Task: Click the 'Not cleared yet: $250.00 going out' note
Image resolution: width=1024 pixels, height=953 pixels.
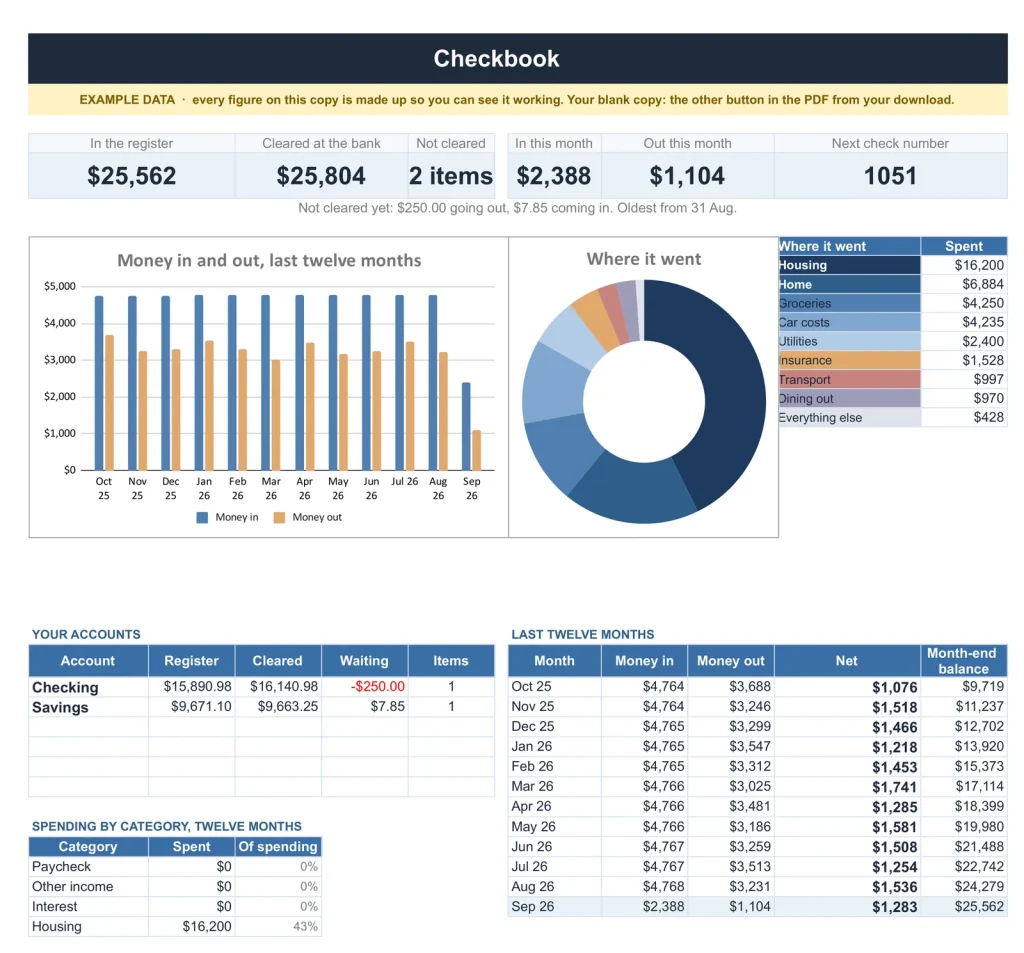Action: (x=517, y=208)
